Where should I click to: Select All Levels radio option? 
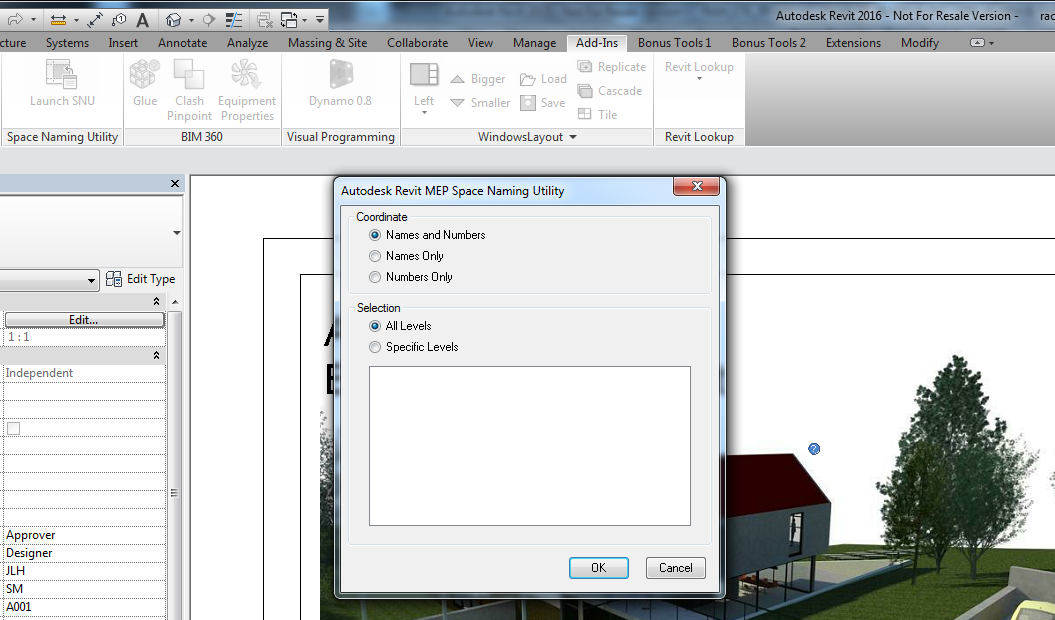coord(375,326)
